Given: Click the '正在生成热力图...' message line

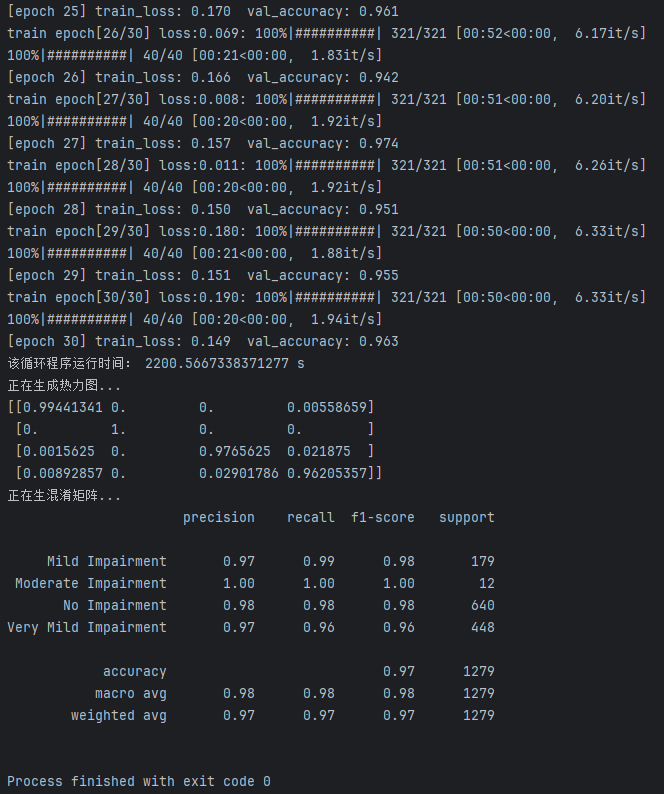Looking at the screenshot, I should click(64, 385).
